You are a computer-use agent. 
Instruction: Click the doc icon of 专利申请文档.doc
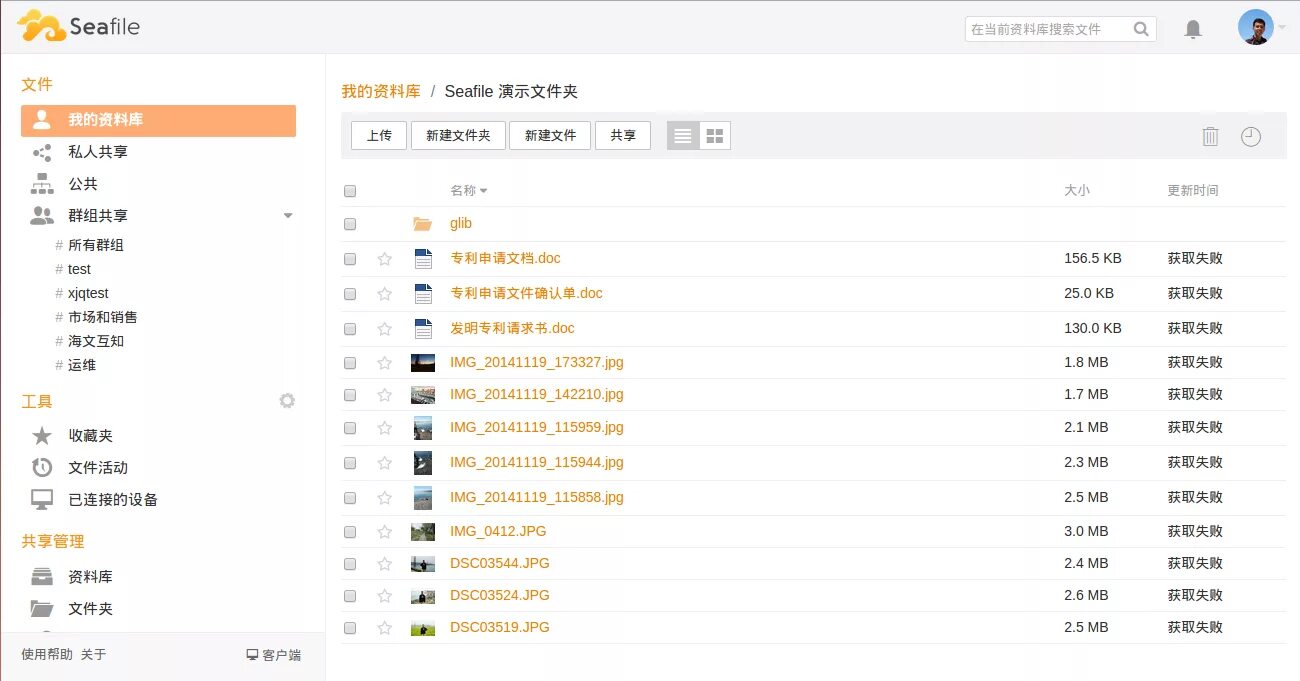[423, 259]
